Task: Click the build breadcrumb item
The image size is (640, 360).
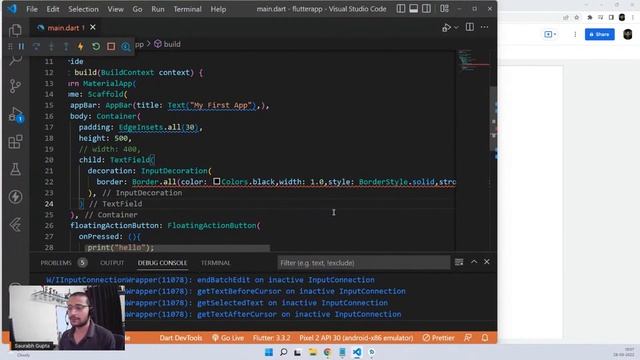Action: [x=167, y=44]
